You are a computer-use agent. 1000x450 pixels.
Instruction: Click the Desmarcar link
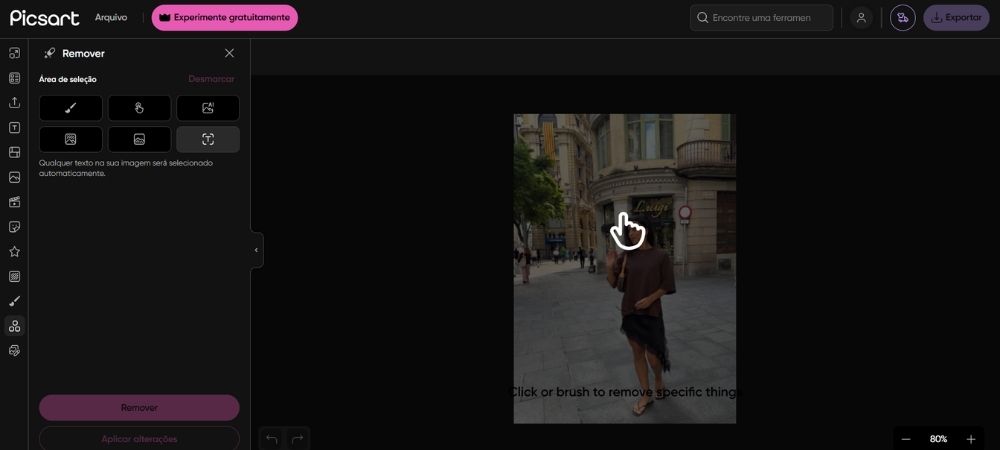click(211, 79)
